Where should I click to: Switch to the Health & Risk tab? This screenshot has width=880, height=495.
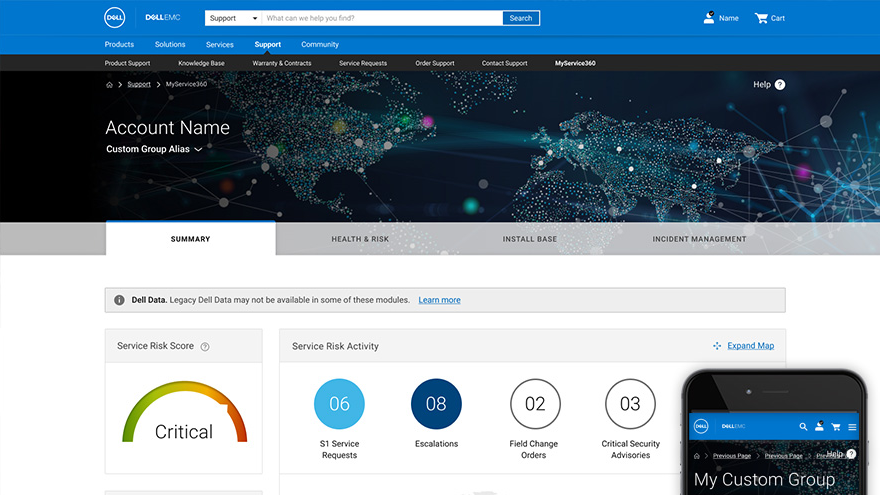point(360,239)
